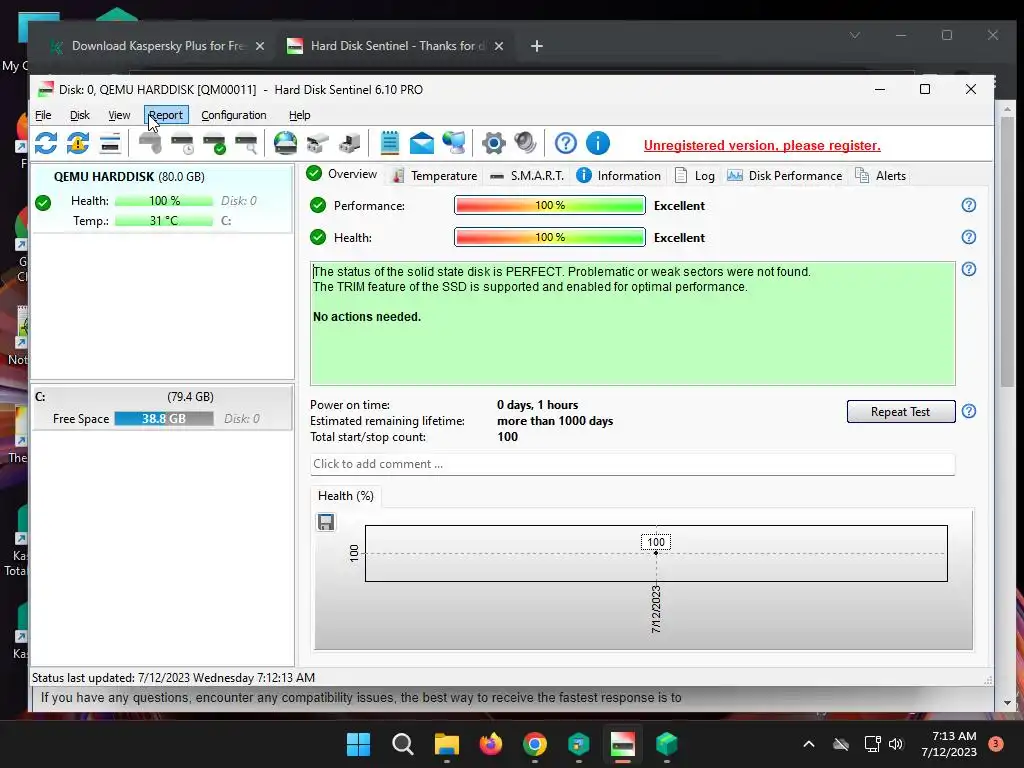Click the grey disk drives toolbar icon
Screen dimensions: 1024x768
[317, 143]
